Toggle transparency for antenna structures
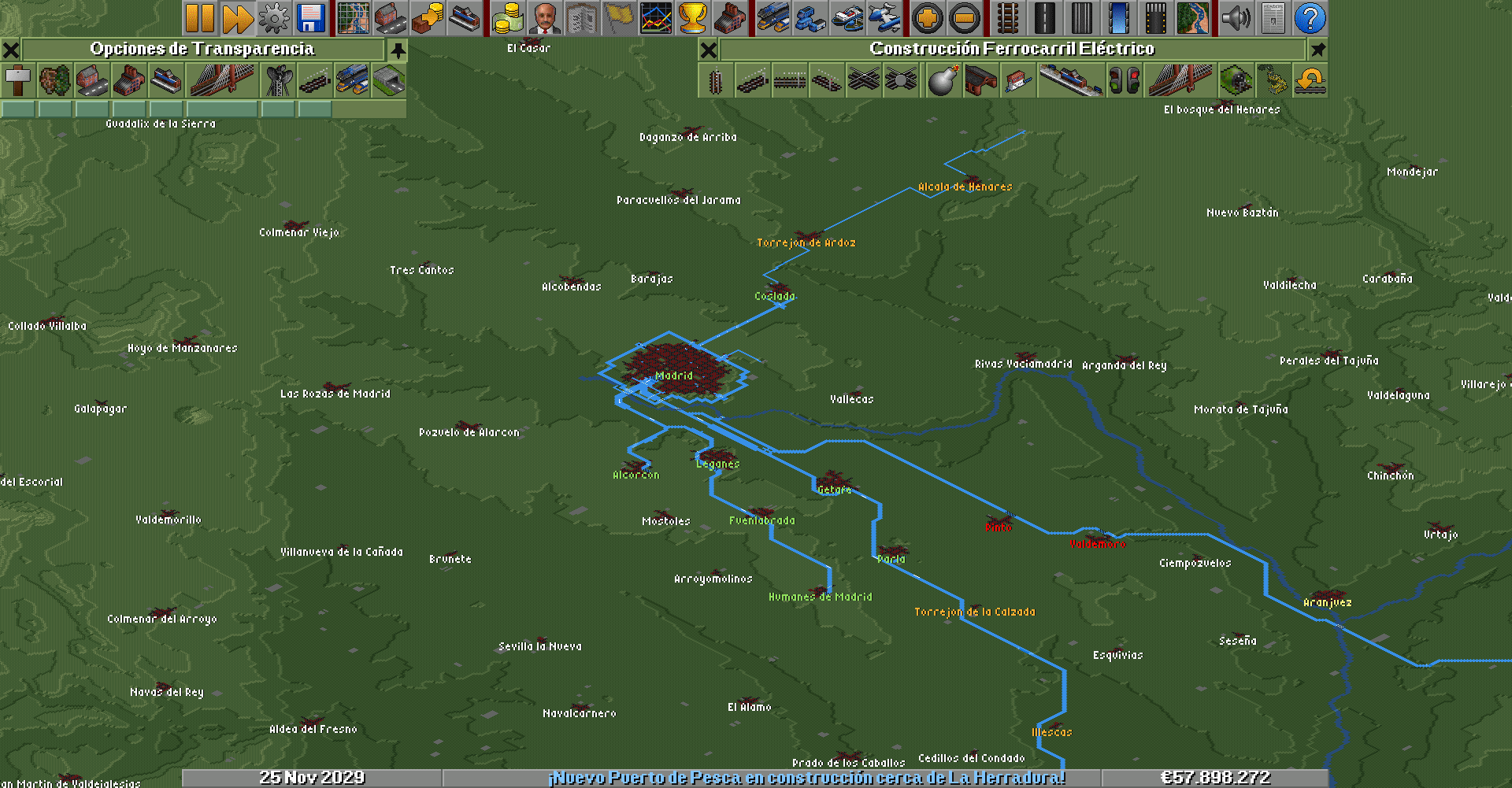The image size is (1512, 788). pyautogui.click(x=277, y=80)
